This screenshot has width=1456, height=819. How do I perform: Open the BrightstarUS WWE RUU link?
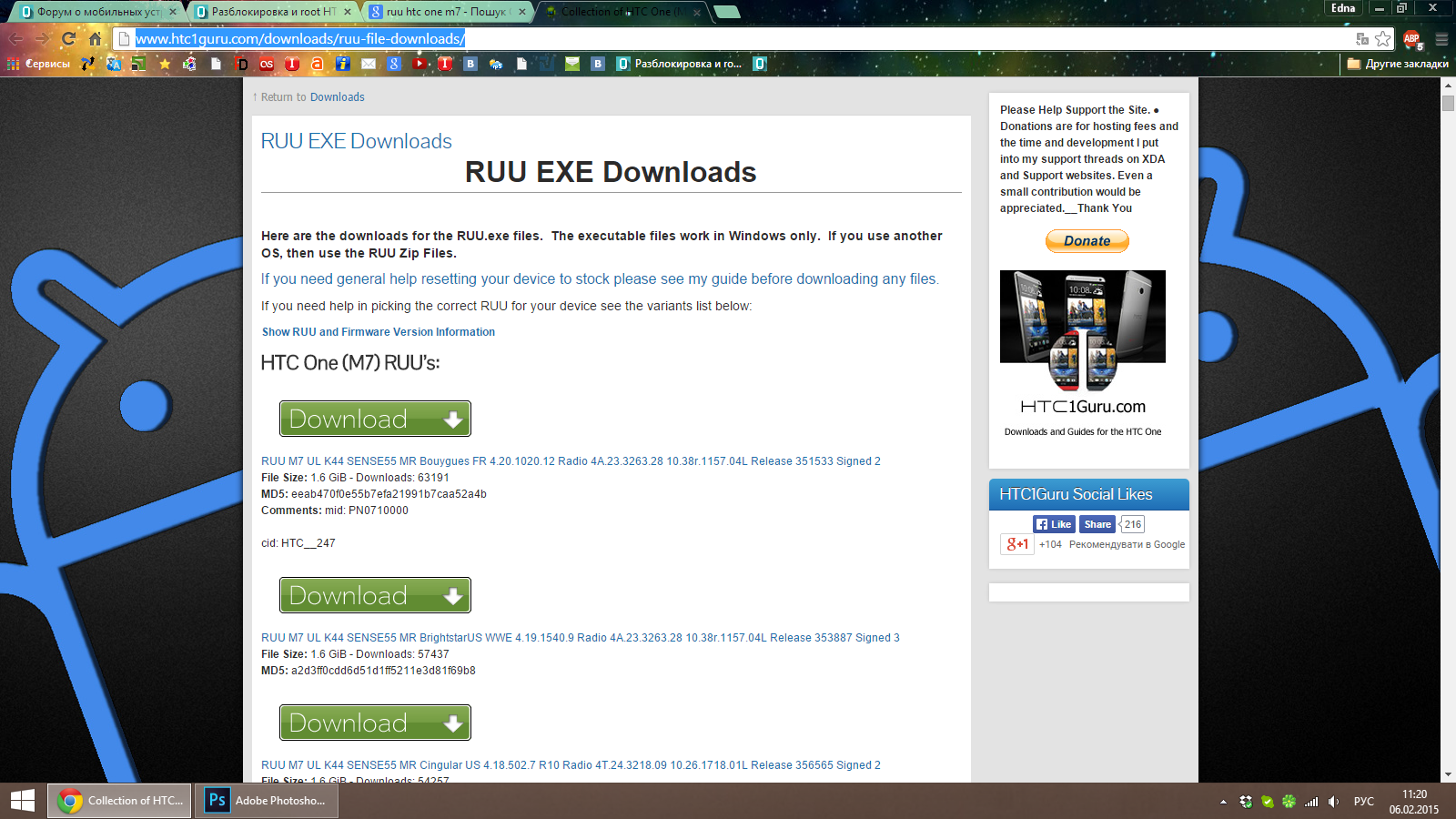pos(580,638)
